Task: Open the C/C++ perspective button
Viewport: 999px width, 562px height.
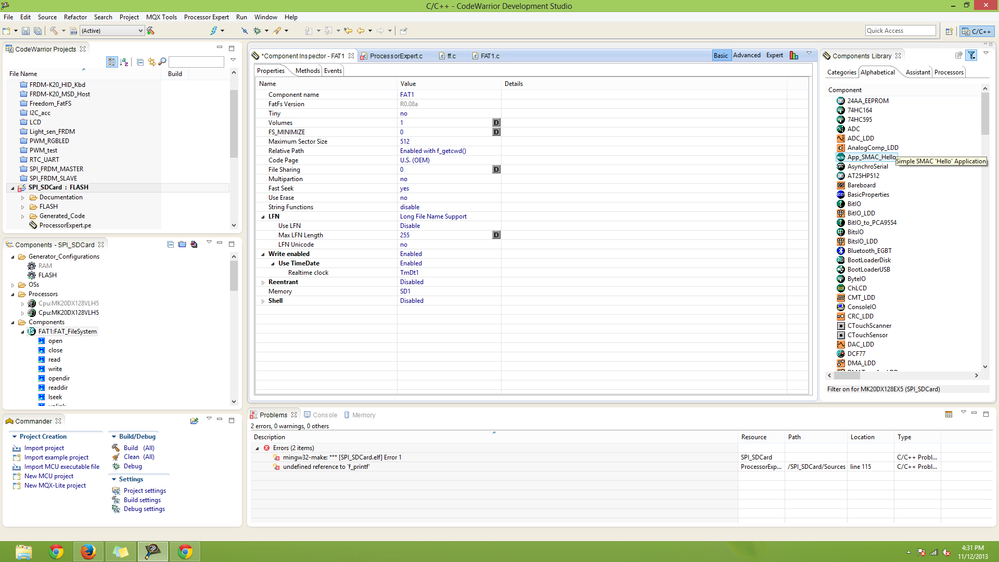Action: coord(977,31)
